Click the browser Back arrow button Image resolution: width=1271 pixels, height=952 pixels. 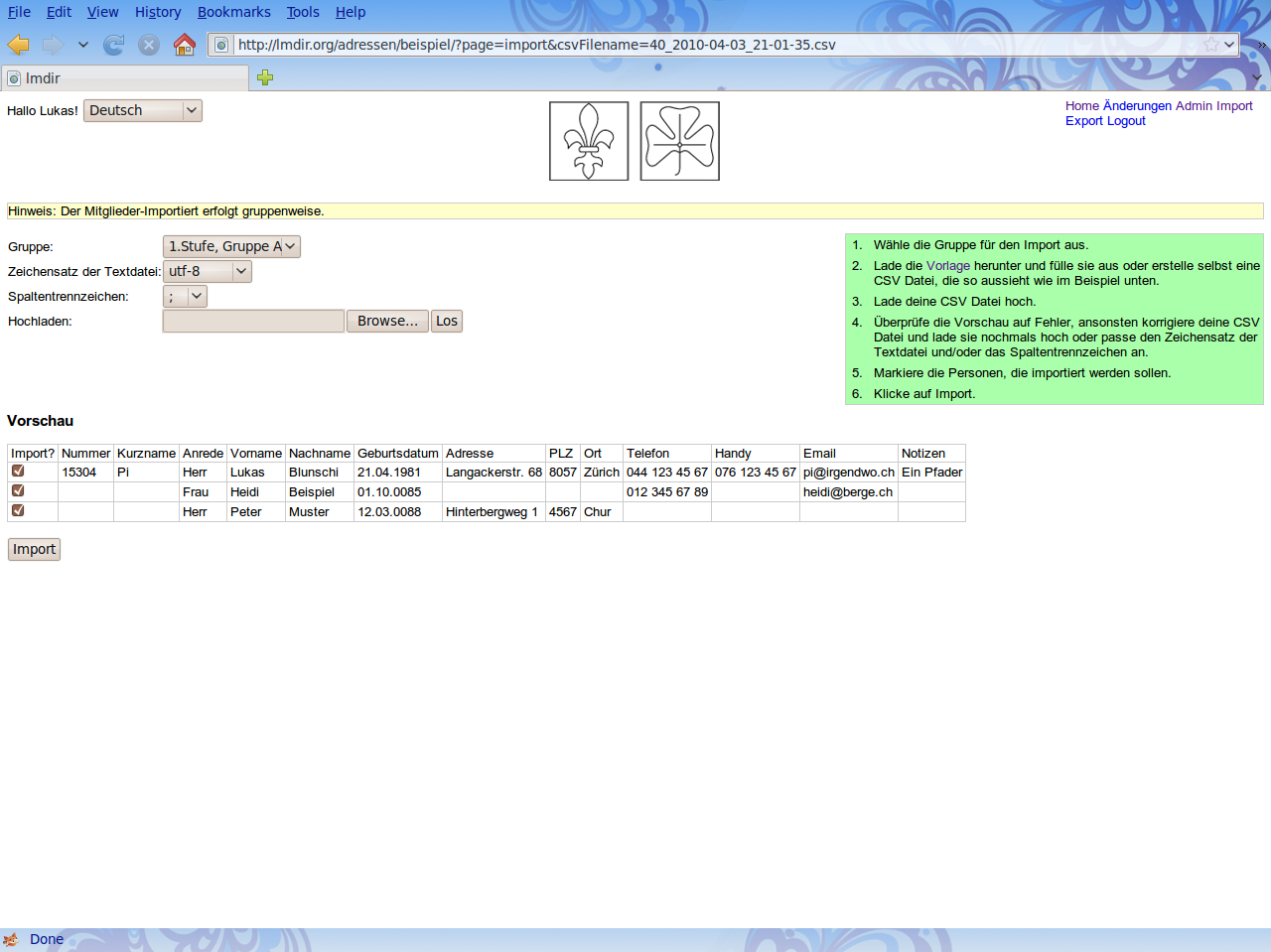pos(18,45)
